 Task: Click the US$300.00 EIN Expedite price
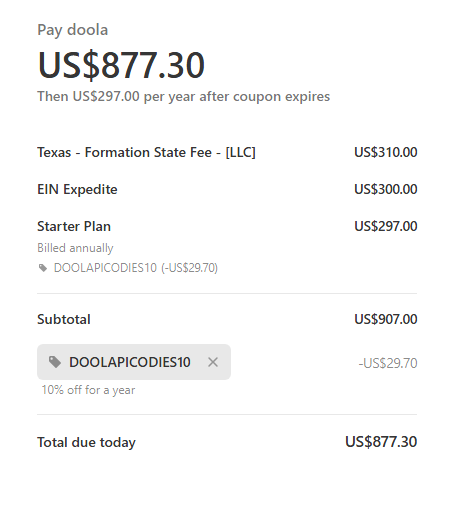[386, 189]
